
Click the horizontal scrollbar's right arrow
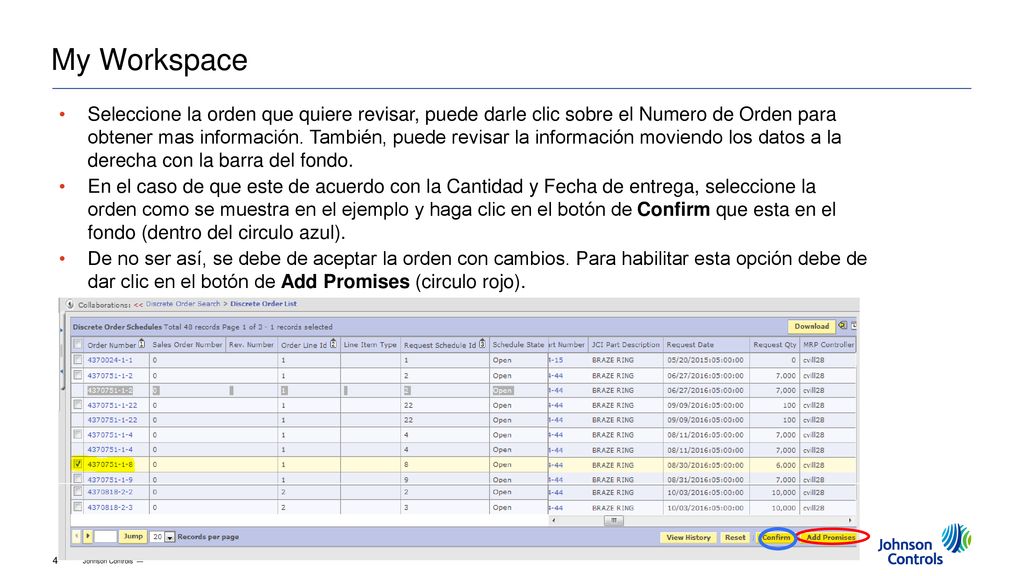[x=850, y=520]
